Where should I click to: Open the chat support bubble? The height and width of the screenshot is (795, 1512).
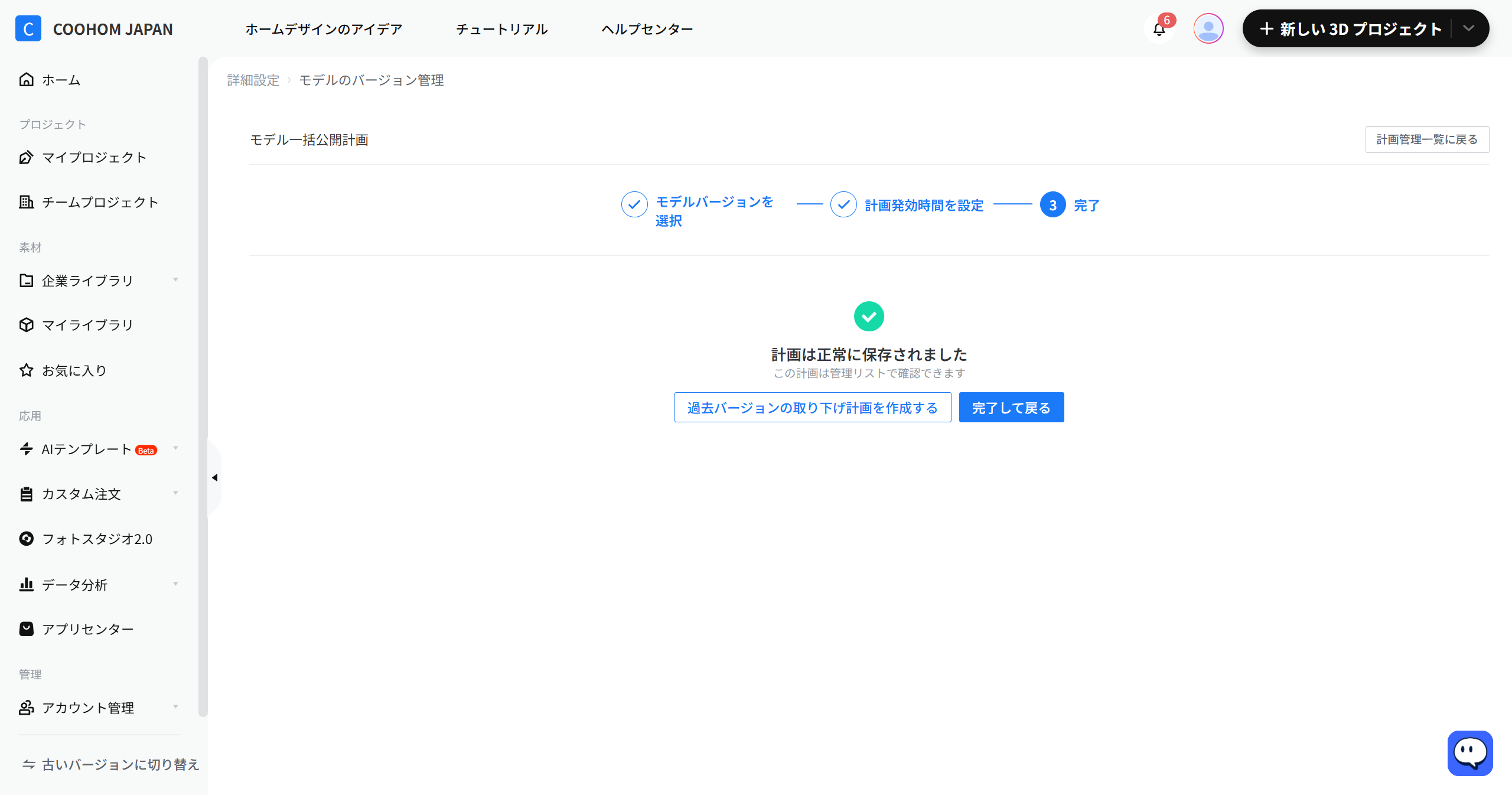click(x=1470, y=753)
